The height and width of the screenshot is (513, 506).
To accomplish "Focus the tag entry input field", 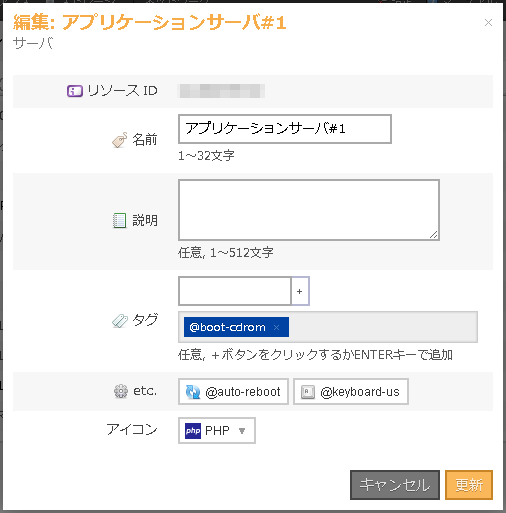I will (235, 291).
